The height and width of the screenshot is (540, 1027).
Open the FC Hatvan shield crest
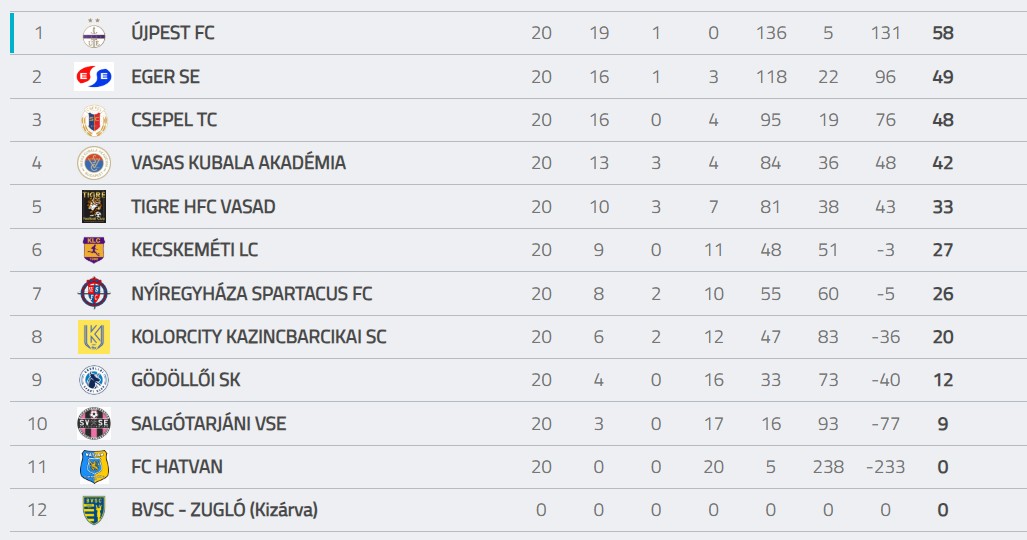coord(94,467)
